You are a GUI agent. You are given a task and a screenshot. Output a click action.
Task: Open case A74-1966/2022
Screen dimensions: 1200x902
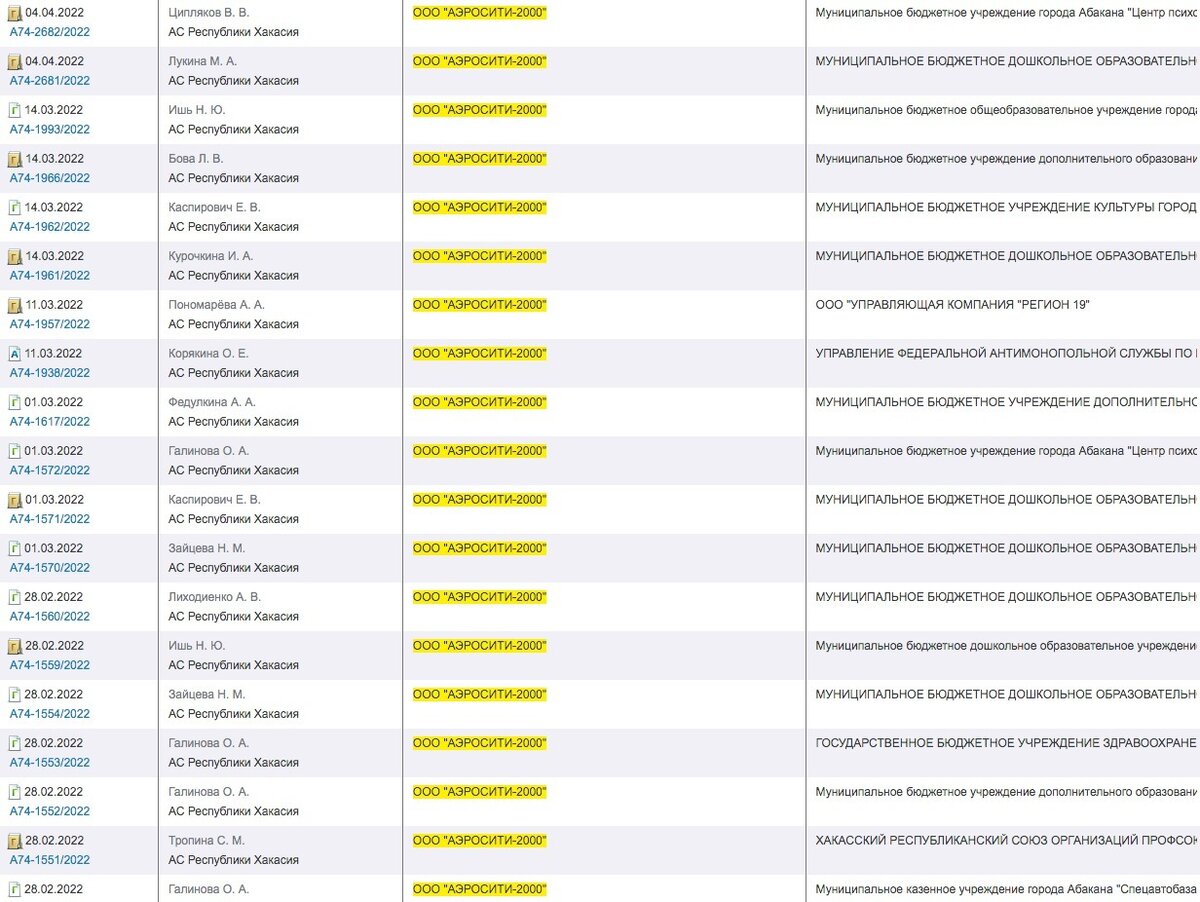point(50,178)
